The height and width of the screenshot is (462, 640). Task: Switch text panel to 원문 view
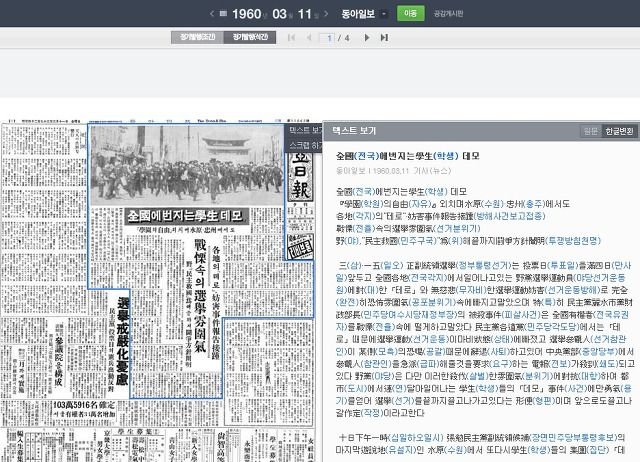(x=590, y=131)
